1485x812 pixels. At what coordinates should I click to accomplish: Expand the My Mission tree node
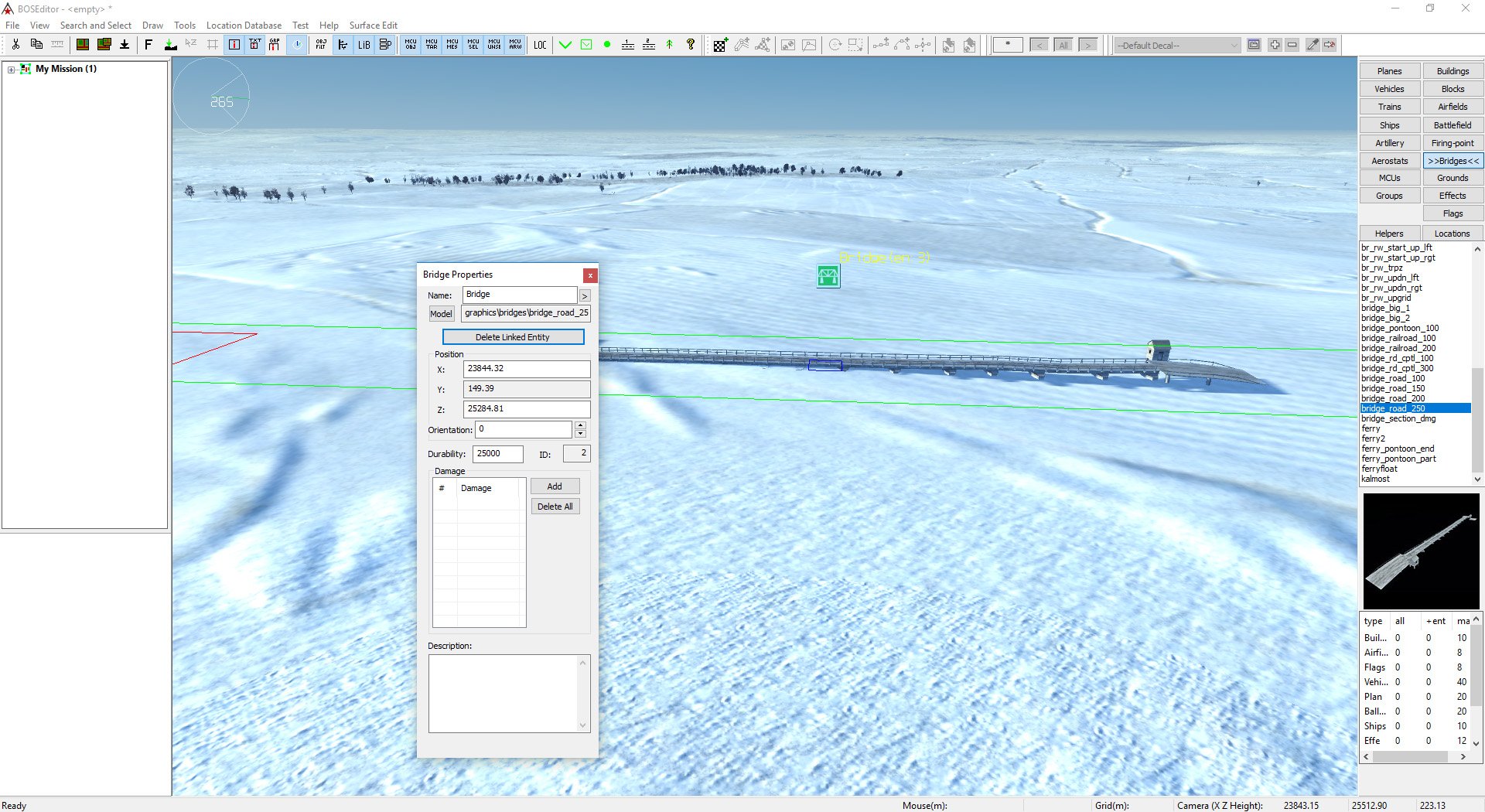[11, 70]
